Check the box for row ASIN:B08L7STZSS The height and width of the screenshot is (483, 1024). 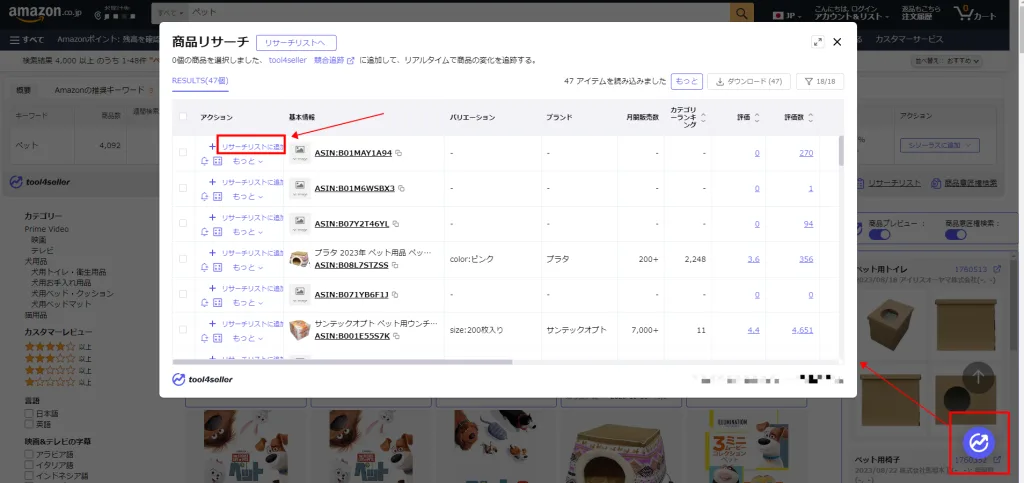click(x=183, y=258)
